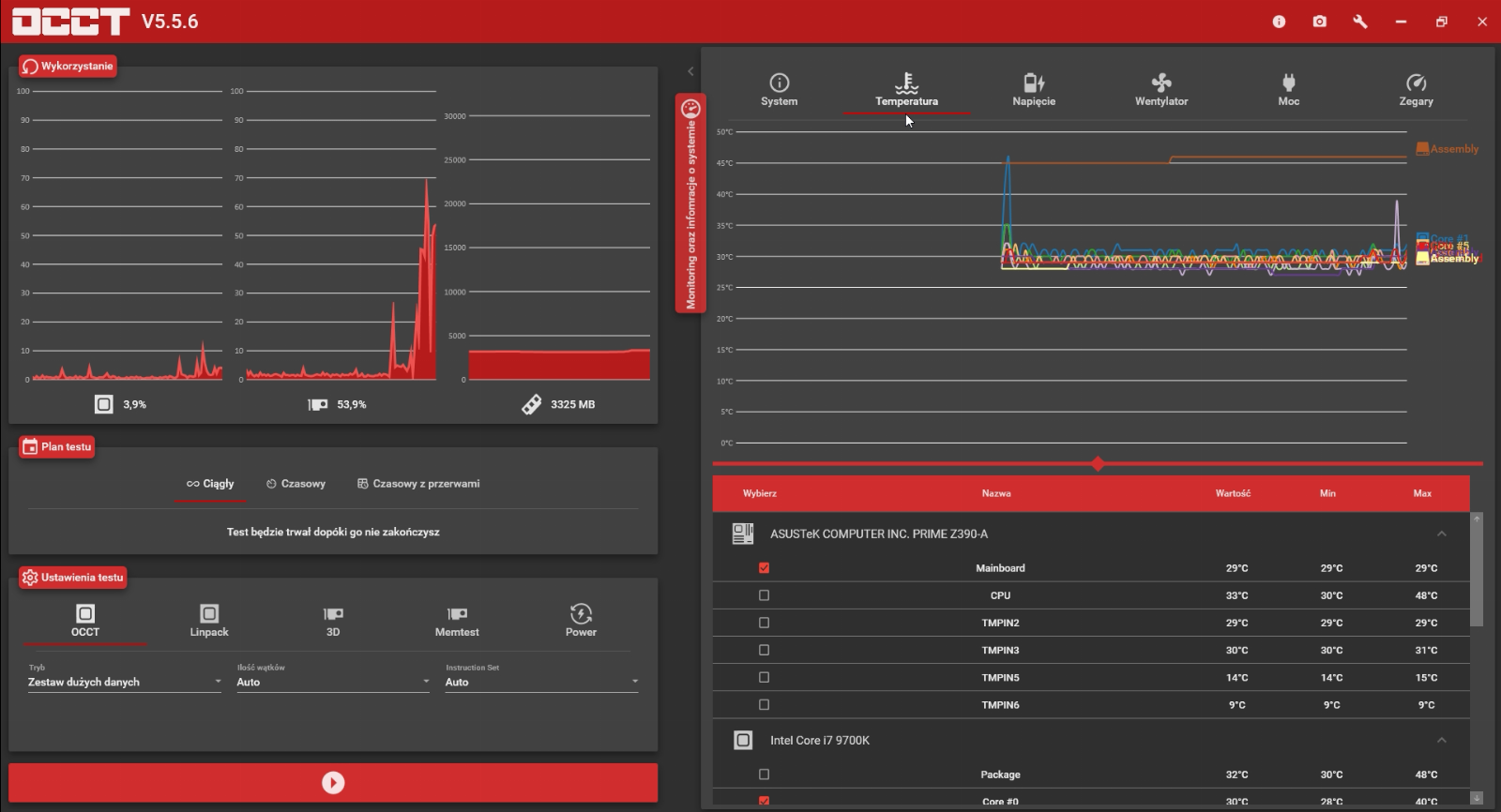Open the Instruction Set dropdown
1501x812 pixels.
point(542,682)
